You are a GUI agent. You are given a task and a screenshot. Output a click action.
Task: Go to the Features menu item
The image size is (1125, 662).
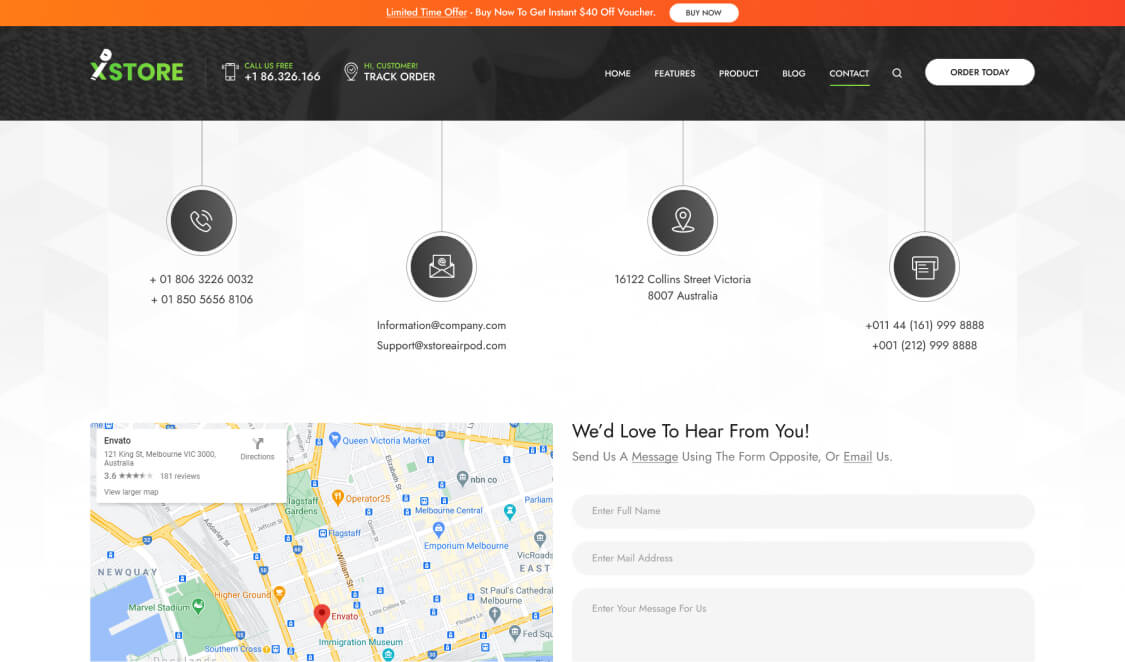click(x=674, y=73)
